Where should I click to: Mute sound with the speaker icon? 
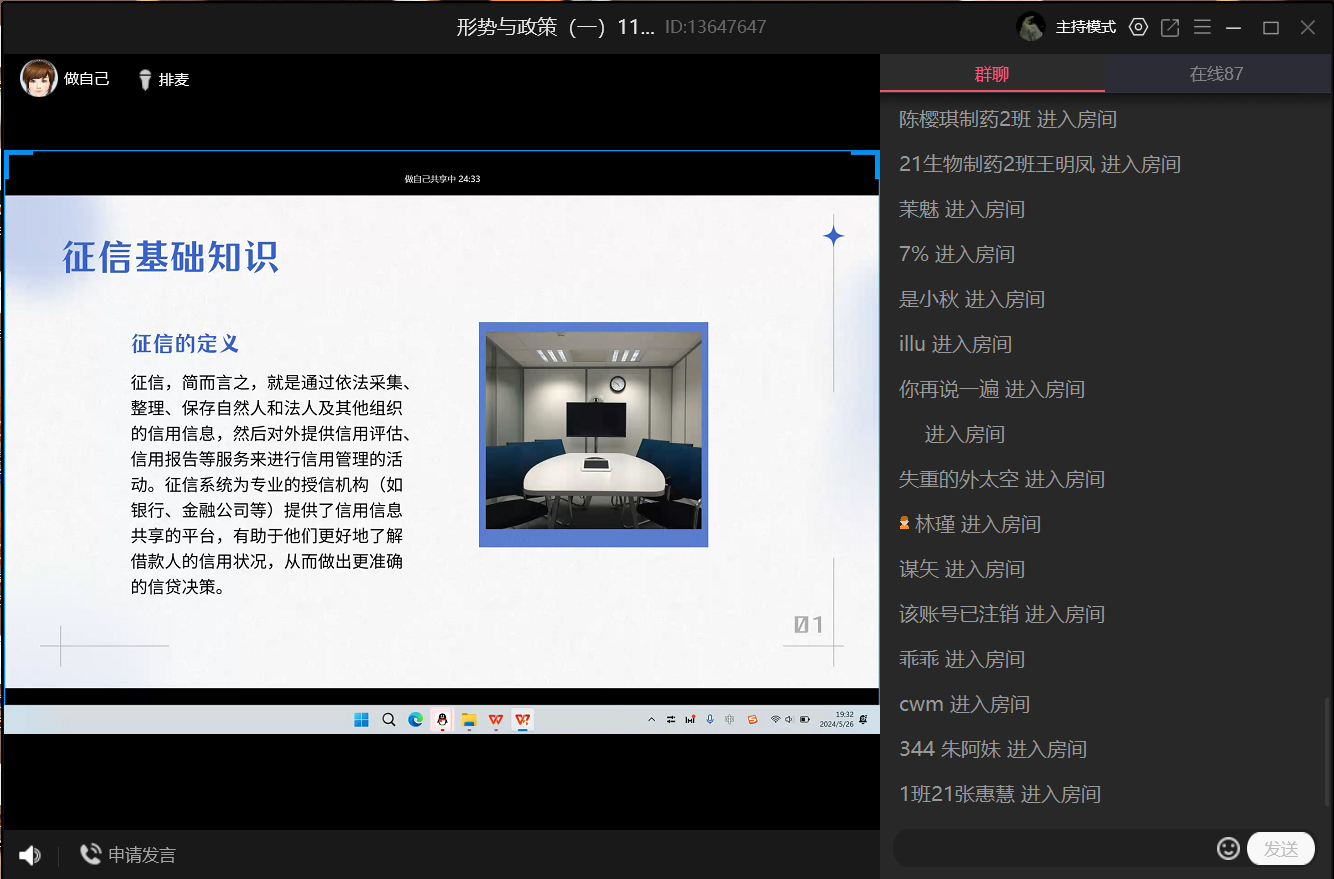tap(30, 855)
